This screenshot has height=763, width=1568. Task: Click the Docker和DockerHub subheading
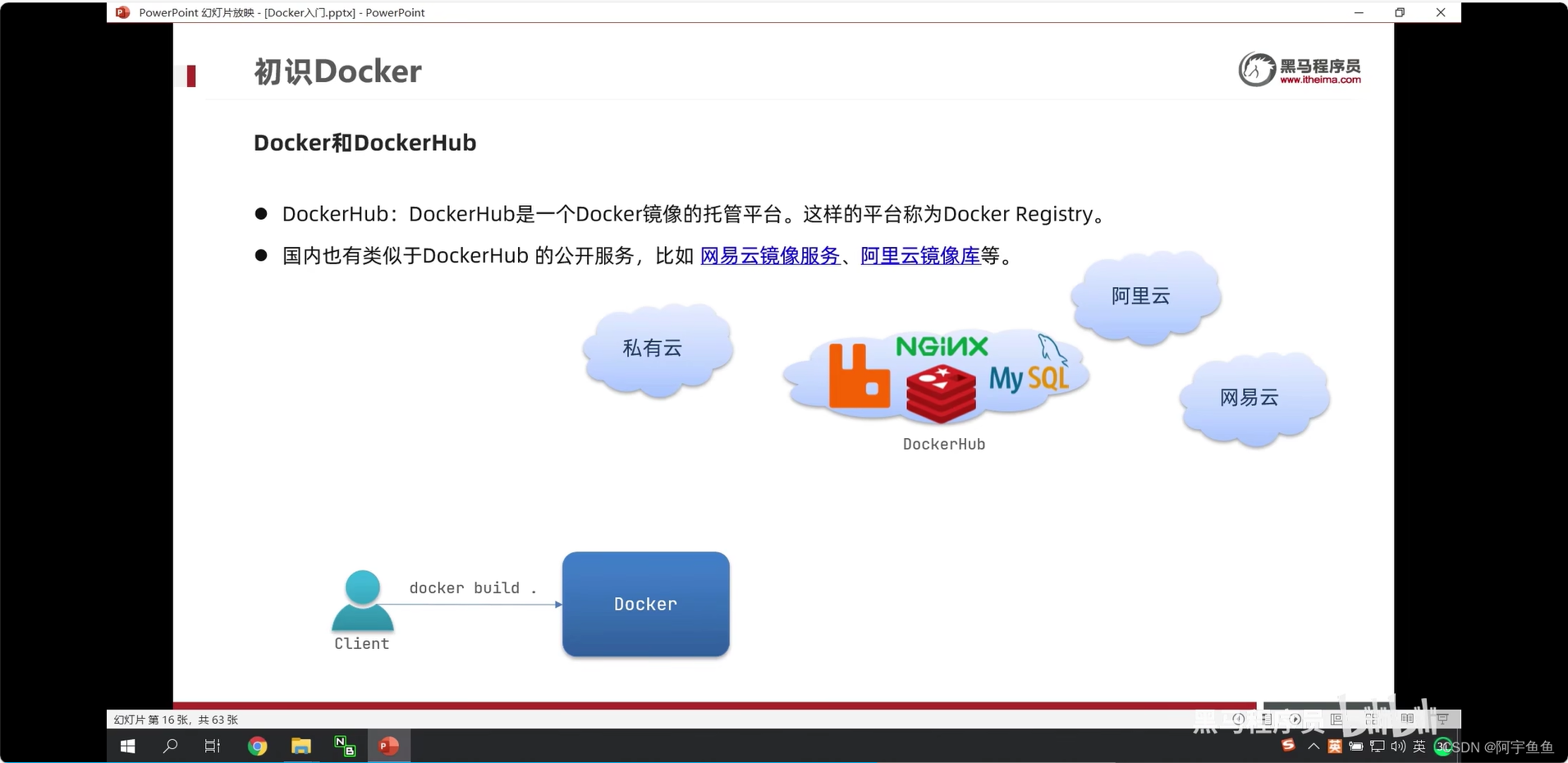(364, 143)
